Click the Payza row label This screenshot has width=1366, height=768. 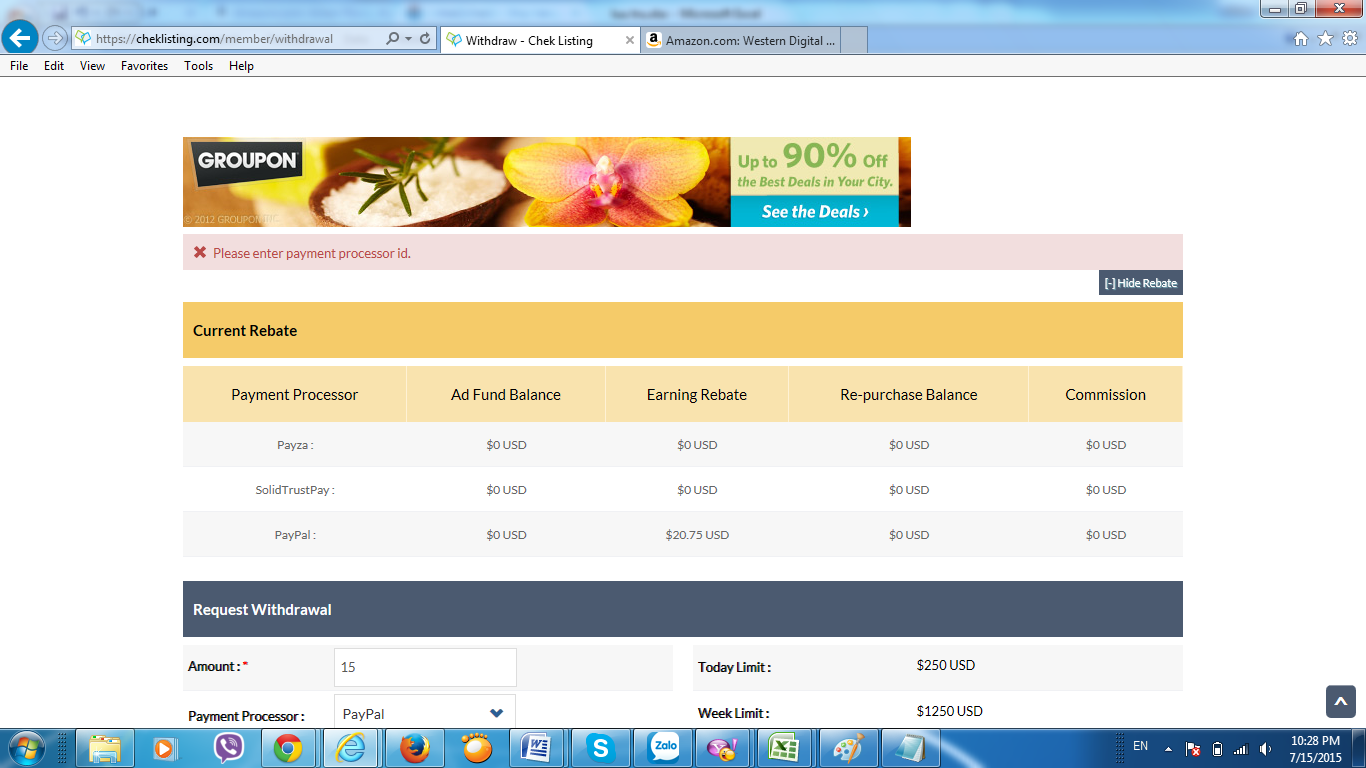pyautogui.click(x=295, y=445)
